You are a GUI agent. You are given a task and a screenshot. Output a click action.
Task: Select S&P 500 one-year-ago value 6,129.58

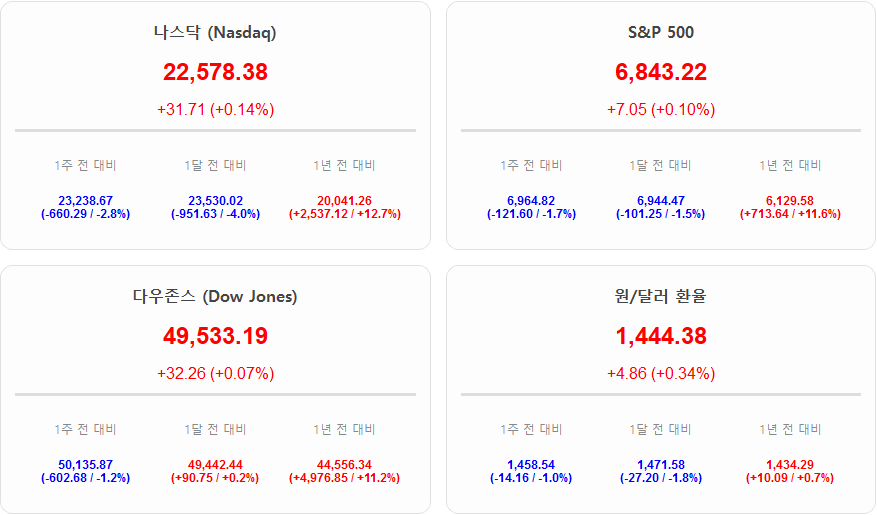click(790, 201)
